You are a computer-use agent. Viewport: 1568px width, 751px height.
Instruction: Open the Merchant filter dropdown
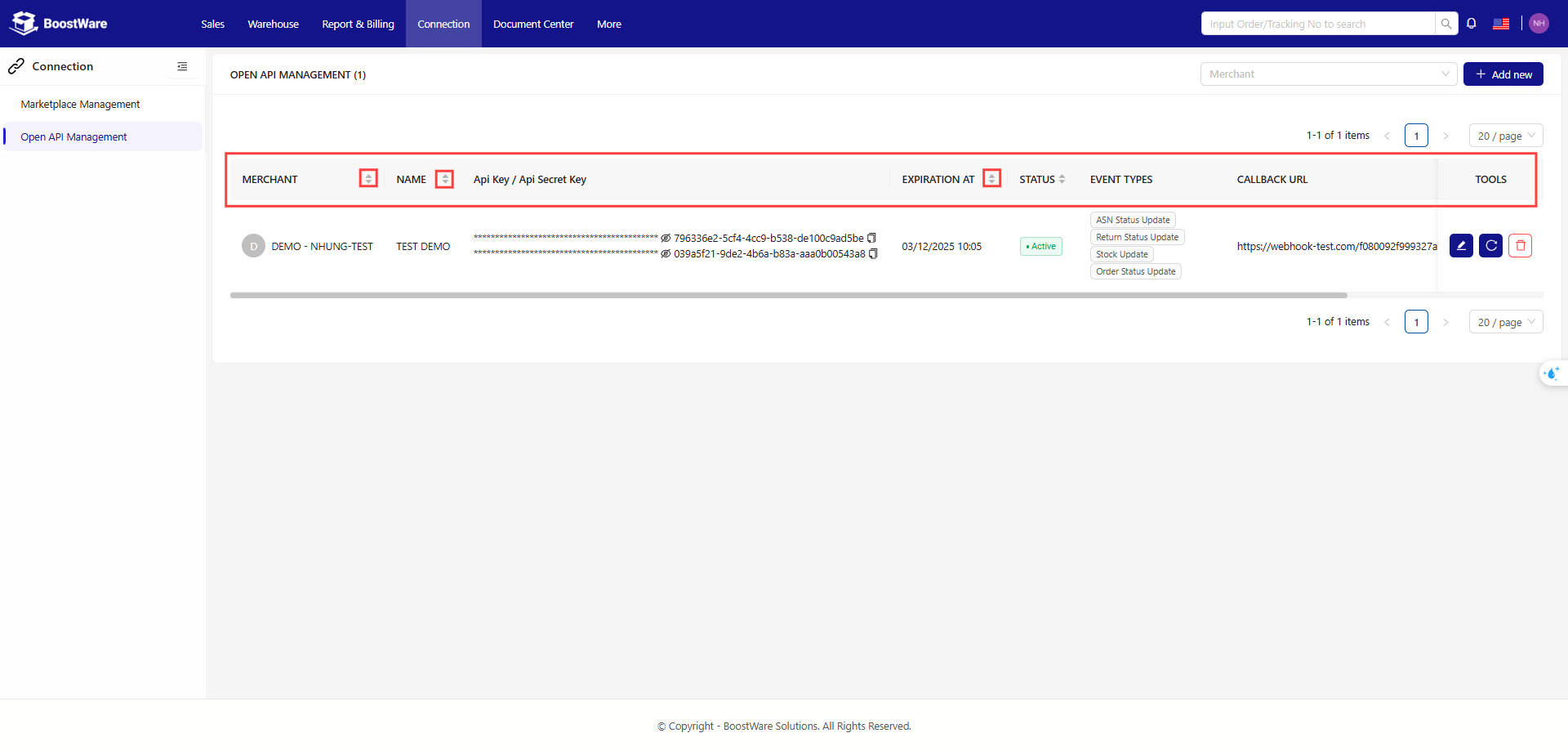[x=1329, y=74]
